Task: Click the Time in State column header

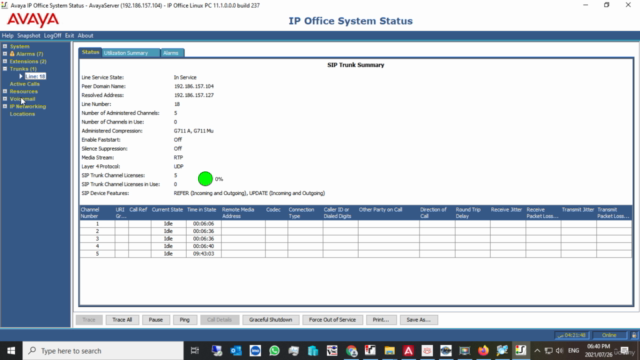Action: coord(203,213)
